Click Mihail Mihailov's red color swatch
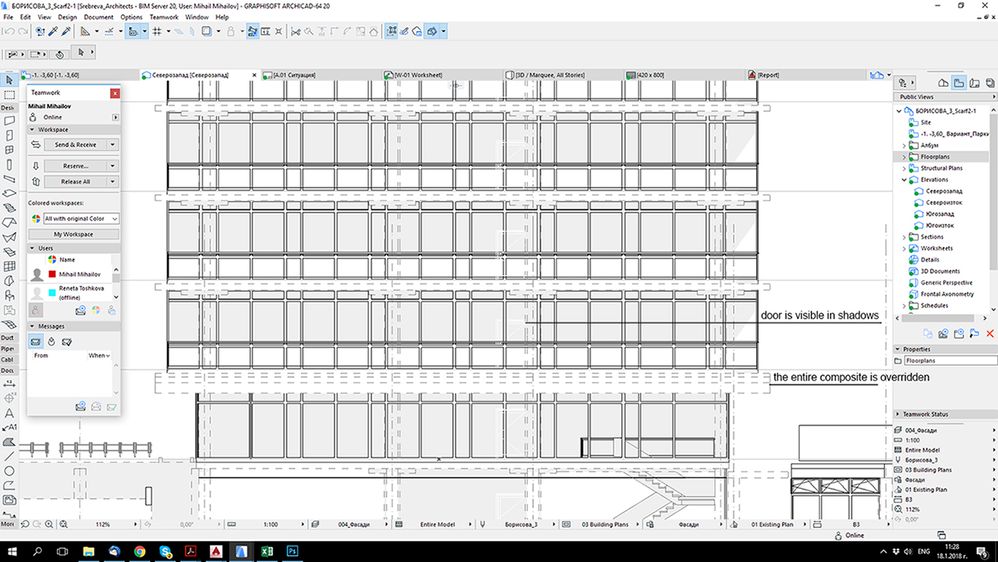This screenshot has width=998, height=562. tap(52, 274)
